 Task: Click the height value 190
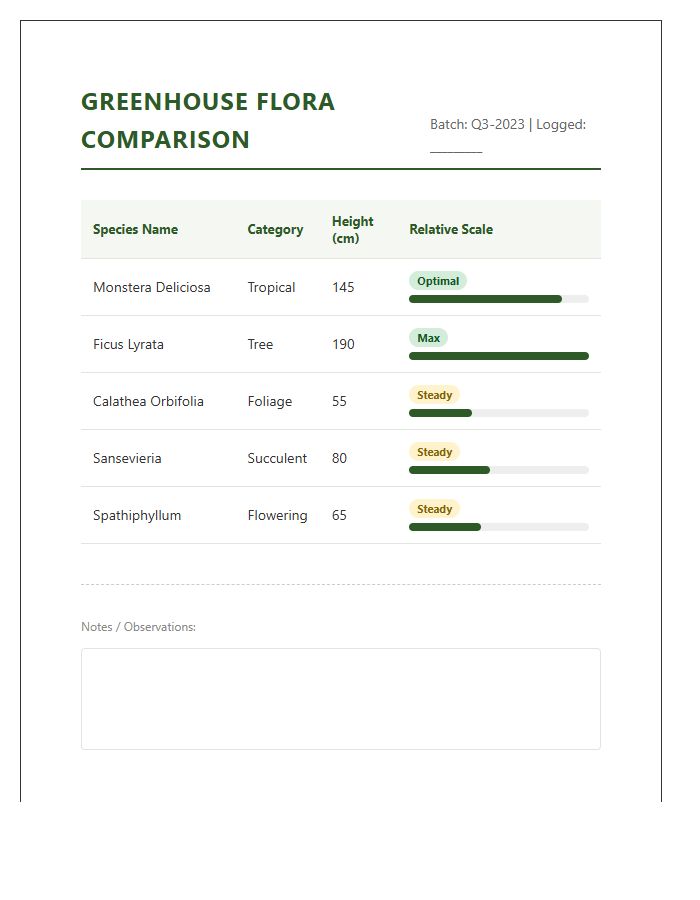coord(343,344)
